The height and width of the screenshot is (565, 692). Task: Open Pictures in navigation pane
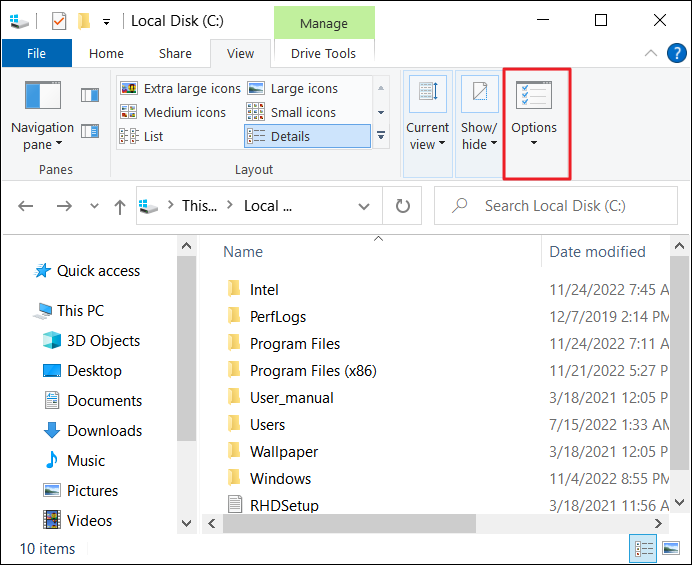[81, 491]
